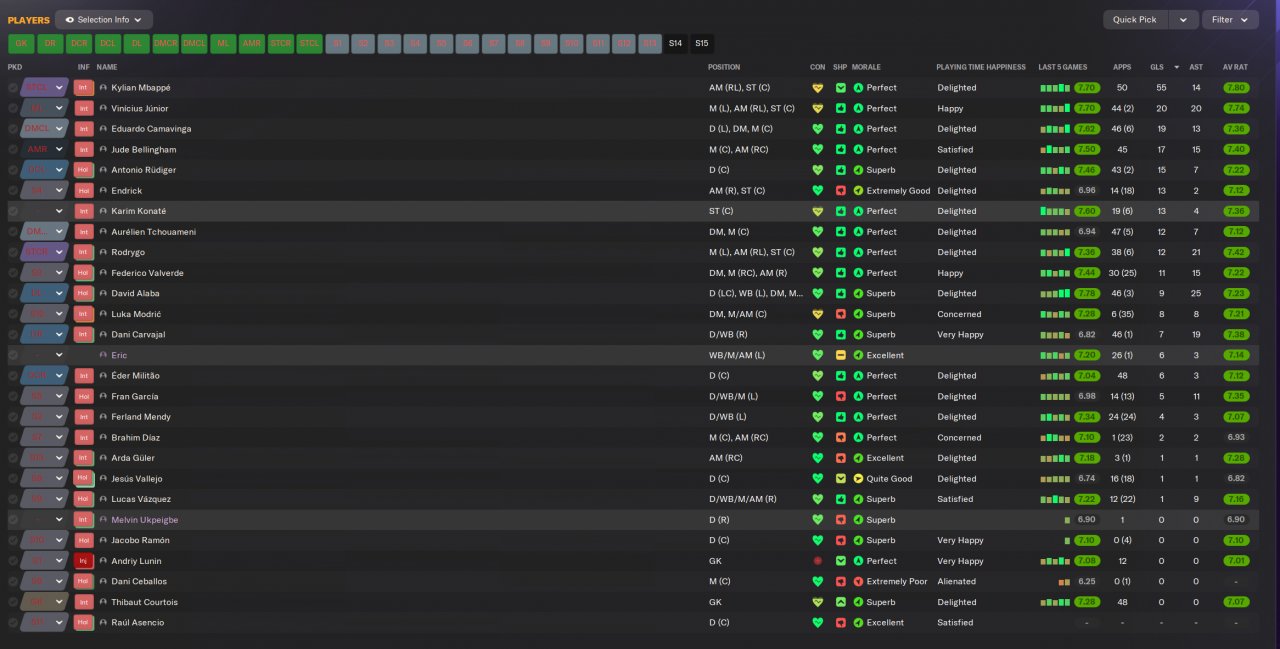1280x649 pixels.
Task: Click Raúl Asencio's match sharpness icon
Action: [841, 623]
